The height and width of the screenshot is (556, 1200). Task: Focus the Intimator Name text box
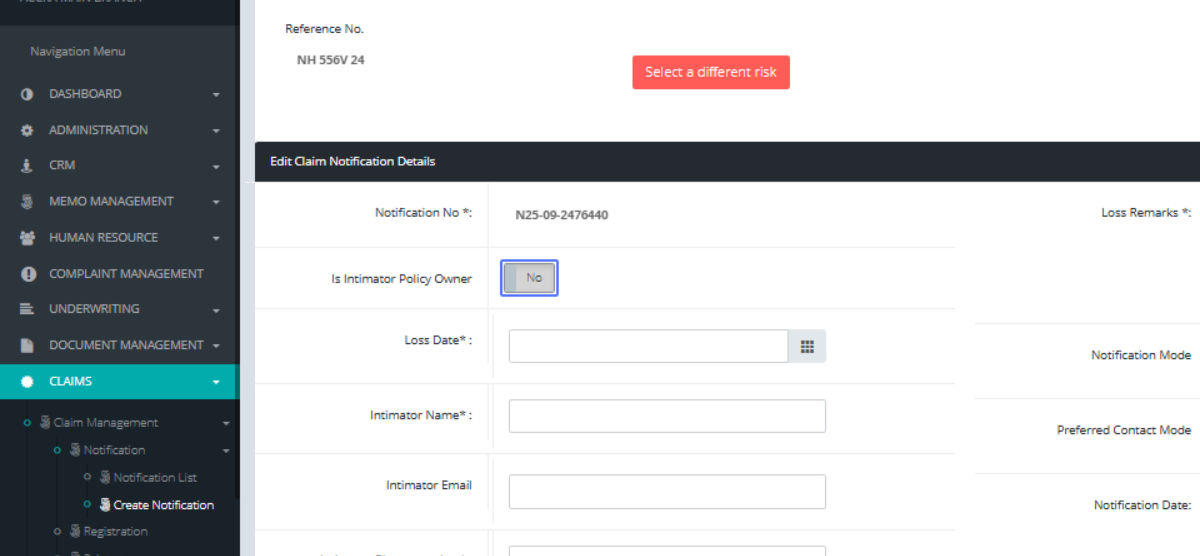667,416
